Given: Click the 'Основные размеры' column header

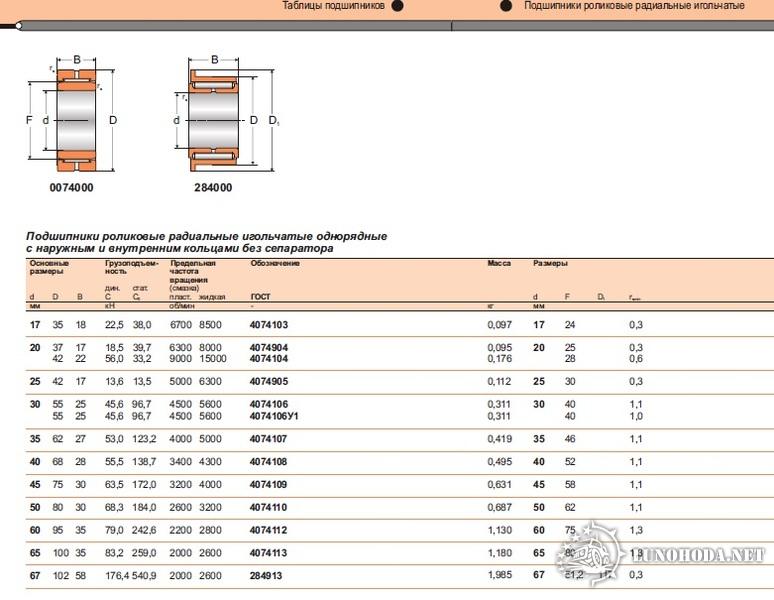Looking at the screenshot, I should [x=49, y=267].
